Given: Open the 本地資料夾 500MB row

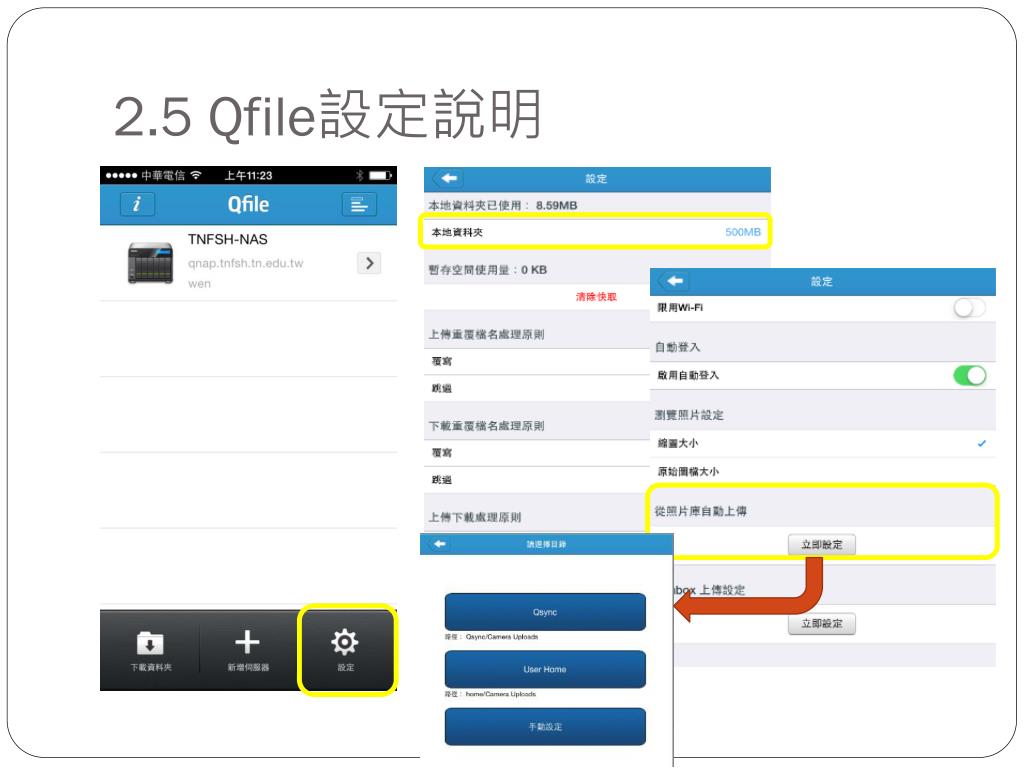Looking at the screenshot, I should (x=595, y=232).
